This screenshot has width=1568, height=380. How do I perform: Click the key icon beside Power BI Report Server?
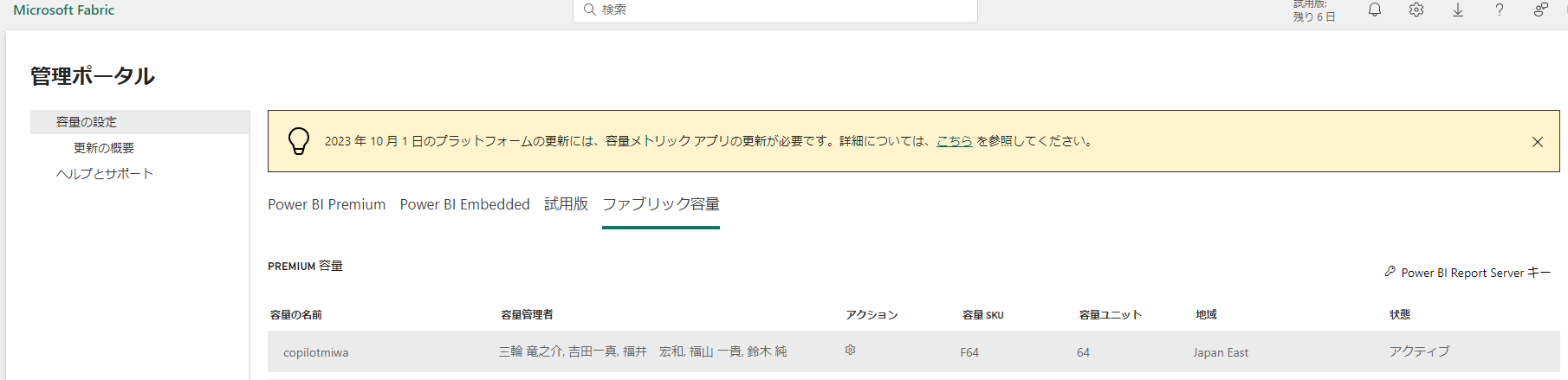(1390, 272)
